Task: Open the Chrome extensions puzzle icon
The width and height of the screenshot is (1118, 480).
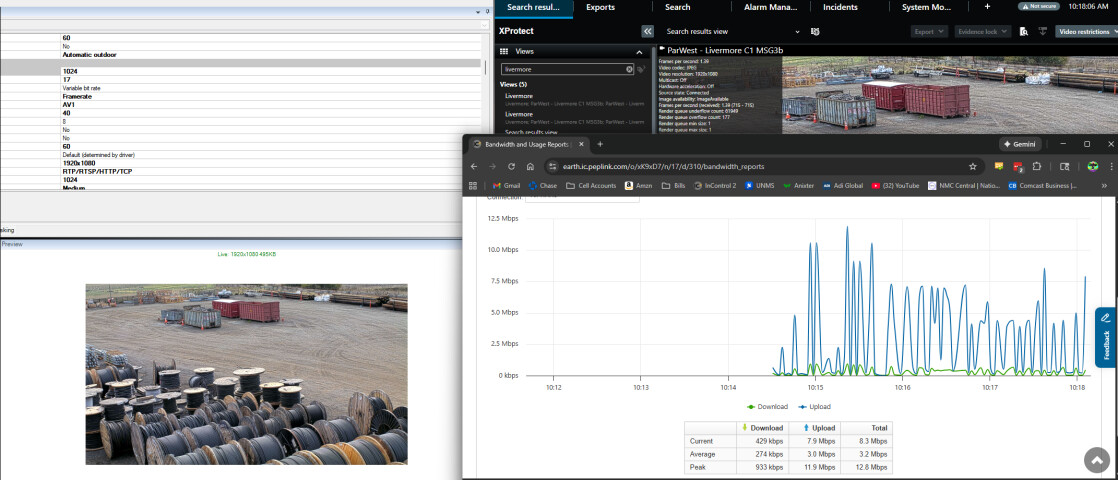Action: pos(1037,166)
